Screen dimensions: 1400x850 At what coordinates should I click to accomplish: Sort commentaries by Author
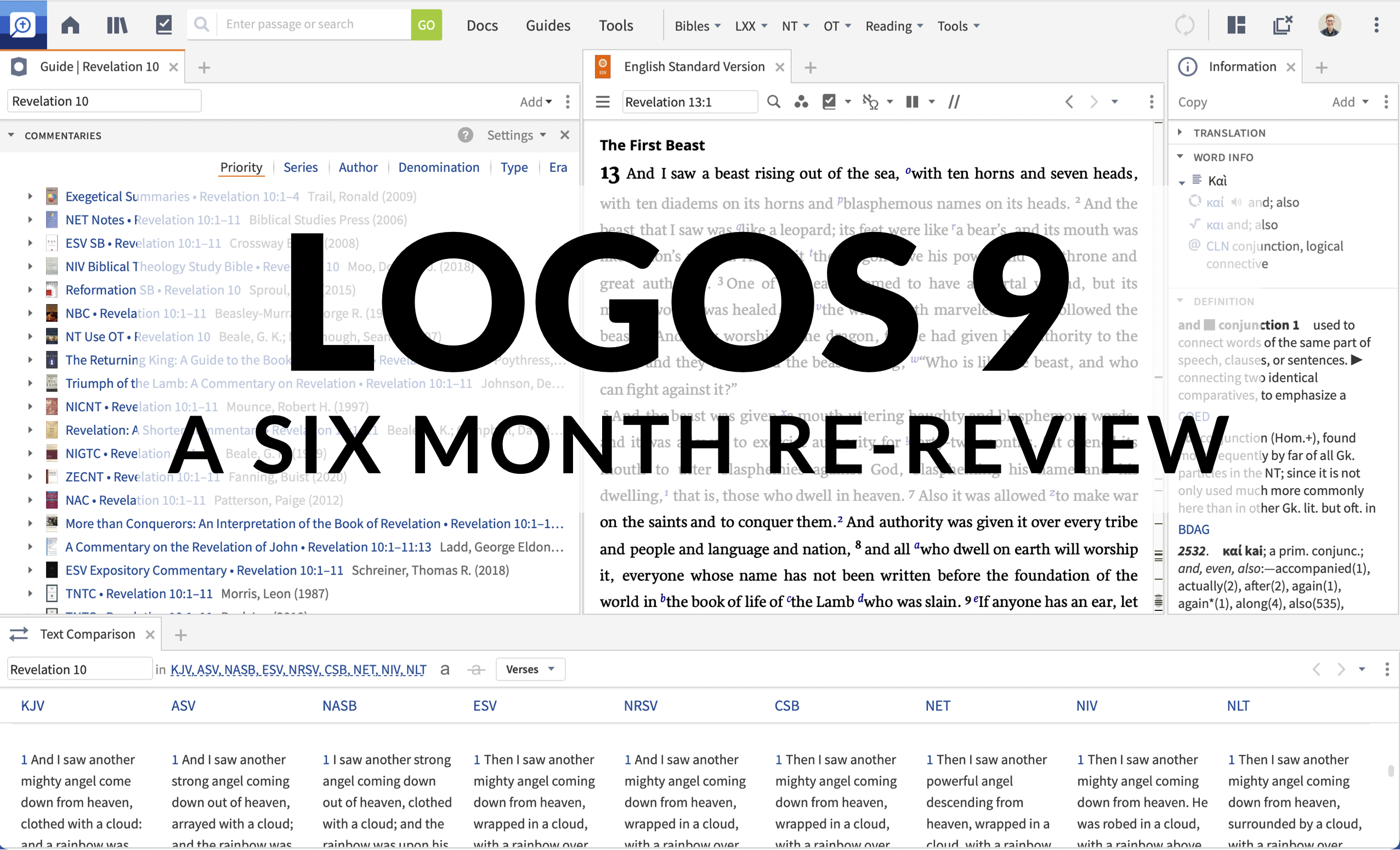pos(358,167)
